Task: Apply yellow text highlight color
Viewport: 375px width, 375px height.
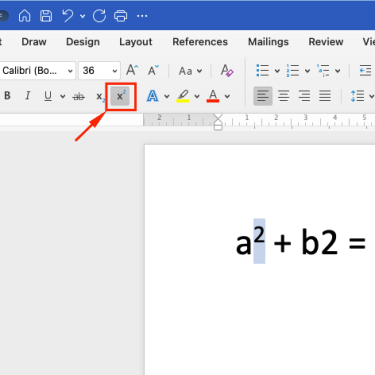Action: tap(183, 96)
